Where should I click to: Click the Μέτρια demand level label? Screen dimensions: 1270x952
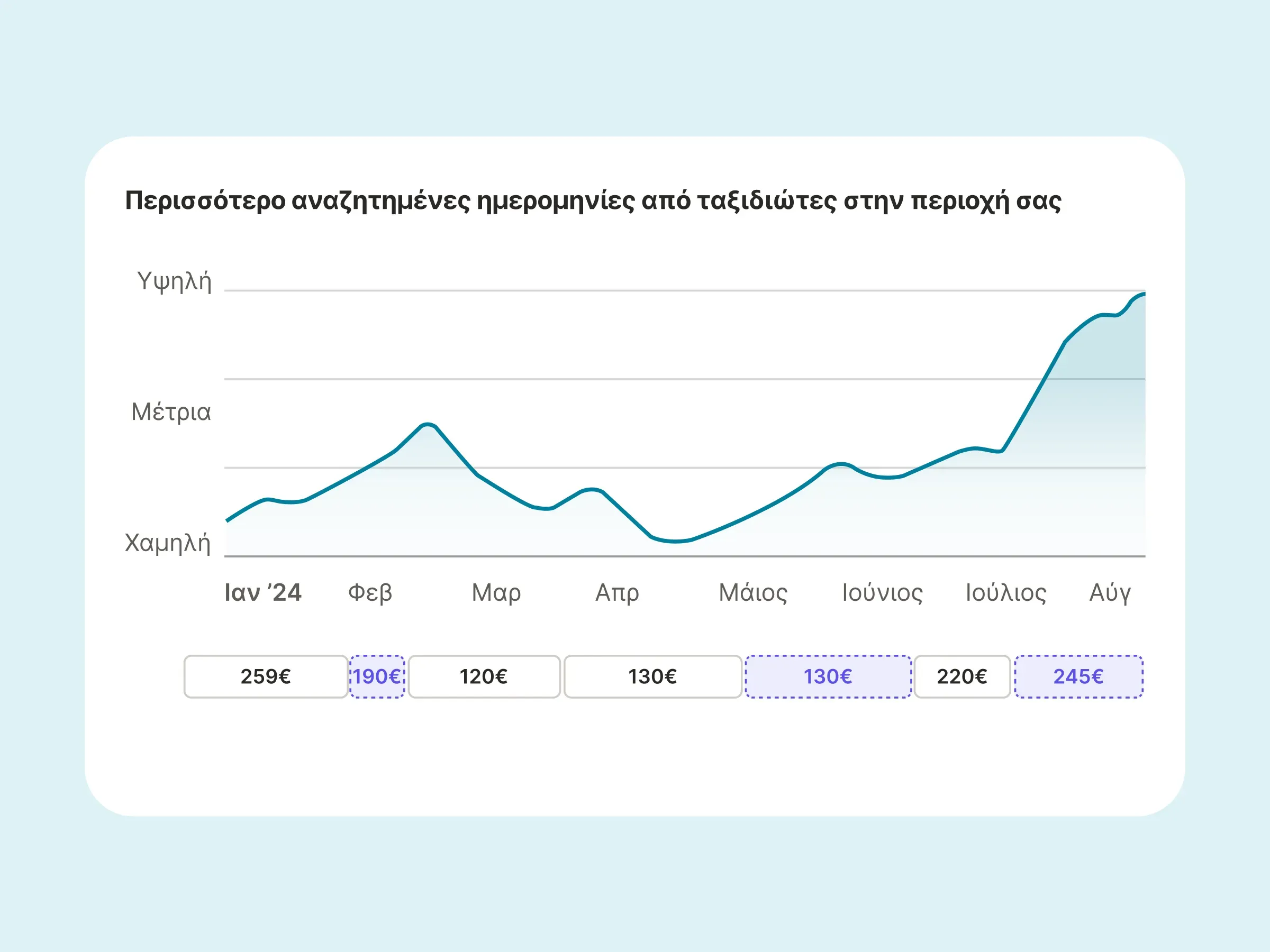(171, 412)
